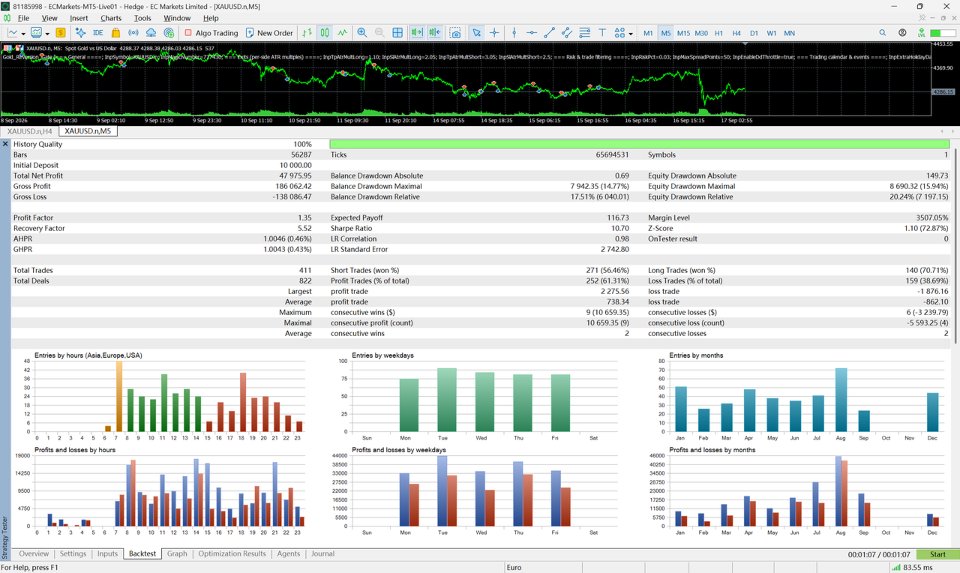Draw a vertical line

(514, 32)
